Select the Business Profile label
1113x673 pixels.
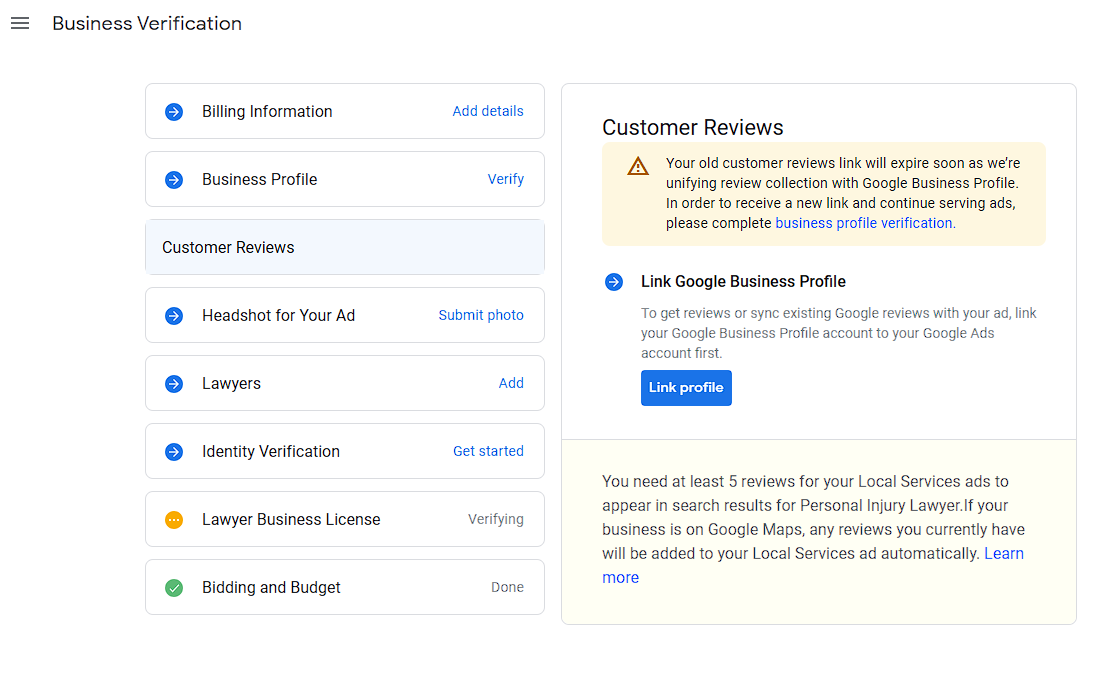[259, 180]
